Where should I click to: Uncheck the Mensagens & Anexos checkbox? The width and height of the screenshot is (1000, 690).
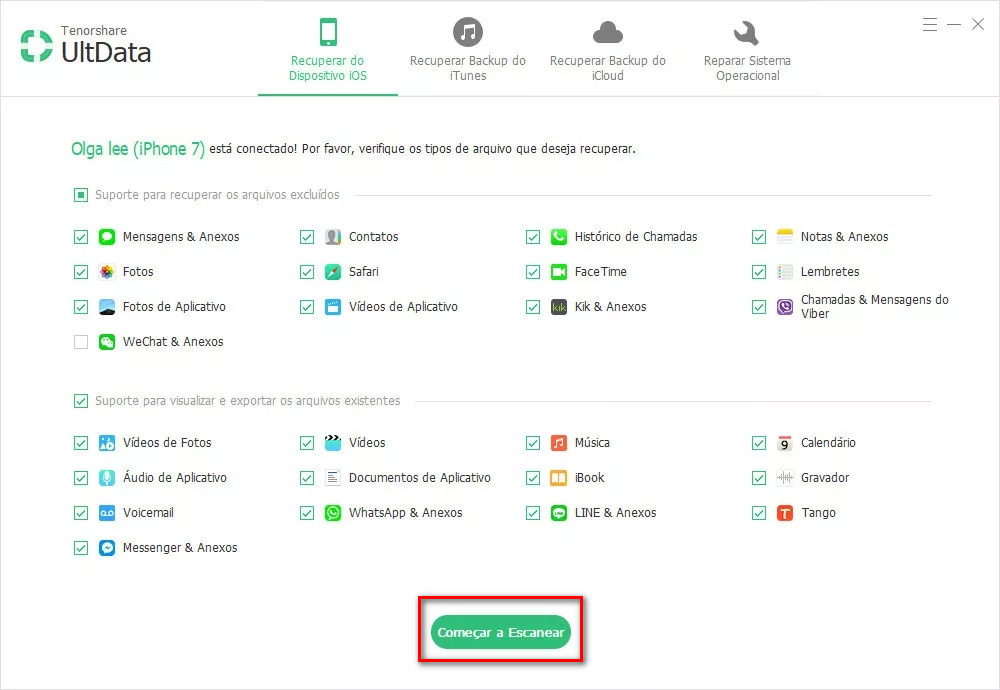click(x=81, y=237)
